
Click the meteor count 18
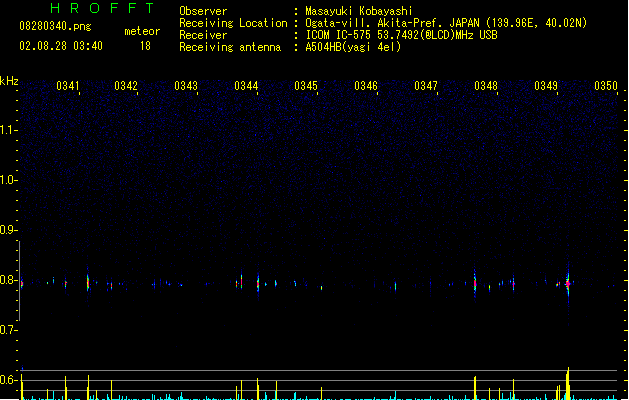(x=145, y=46)
